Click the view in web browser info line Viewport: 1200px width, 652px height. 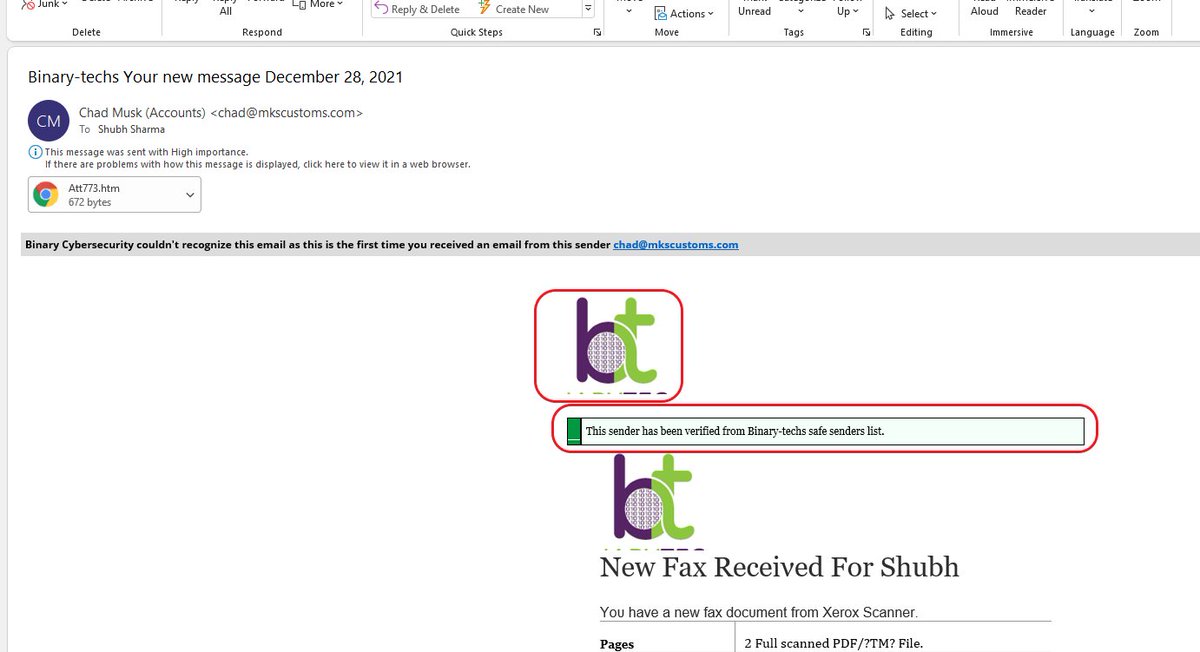(257, 163)
